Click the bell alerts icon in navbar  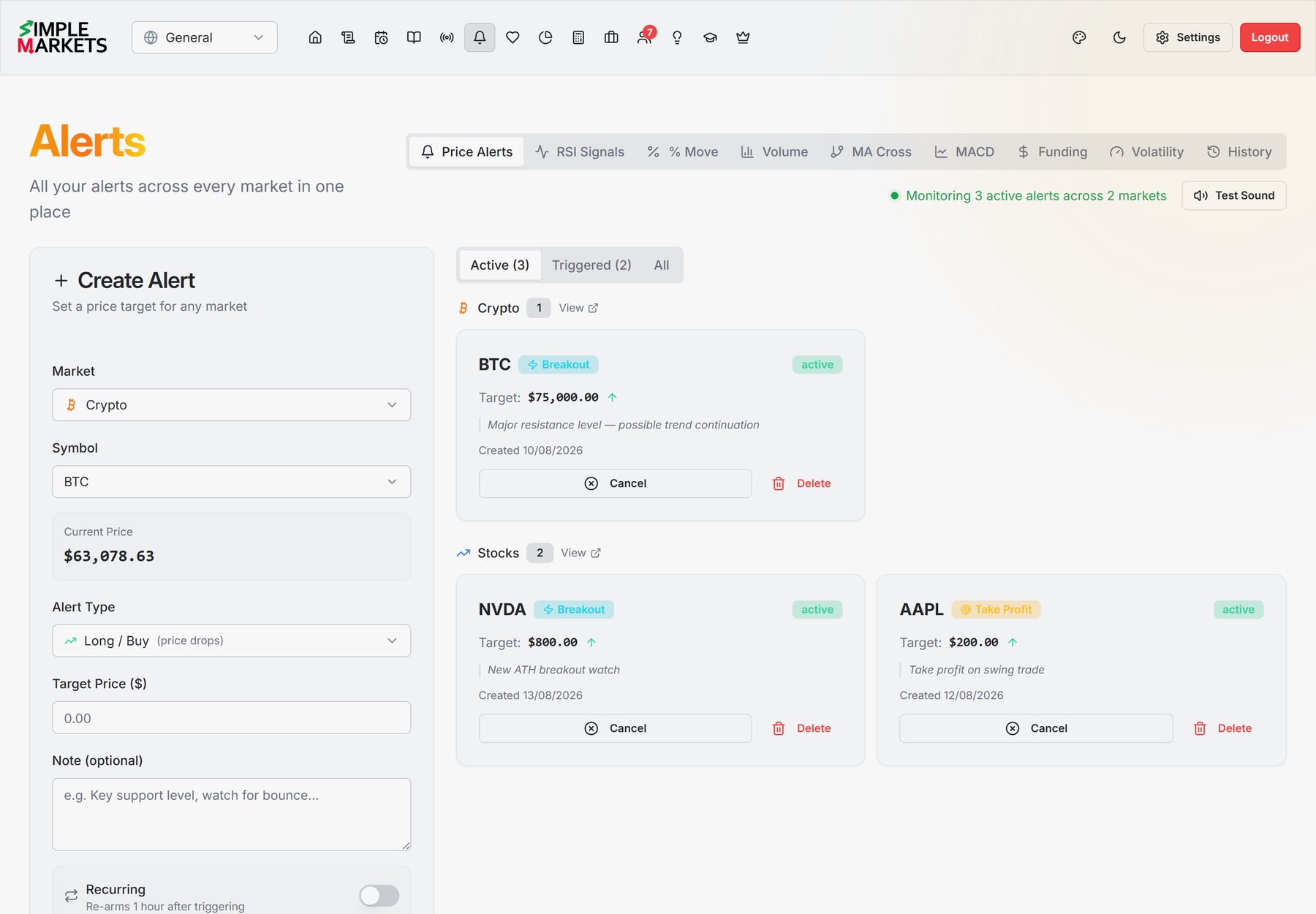click(480, 37)
